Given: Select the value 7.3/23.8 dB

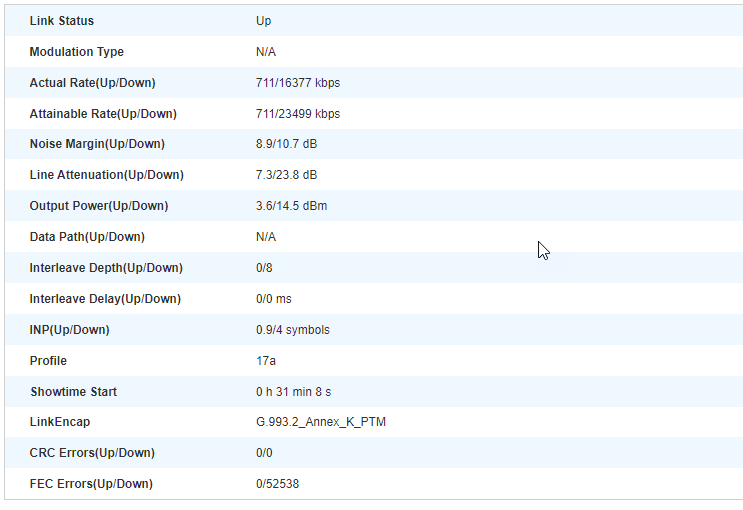Looking at the screenshot, I should pyautogui.click(x=286, y=175).
